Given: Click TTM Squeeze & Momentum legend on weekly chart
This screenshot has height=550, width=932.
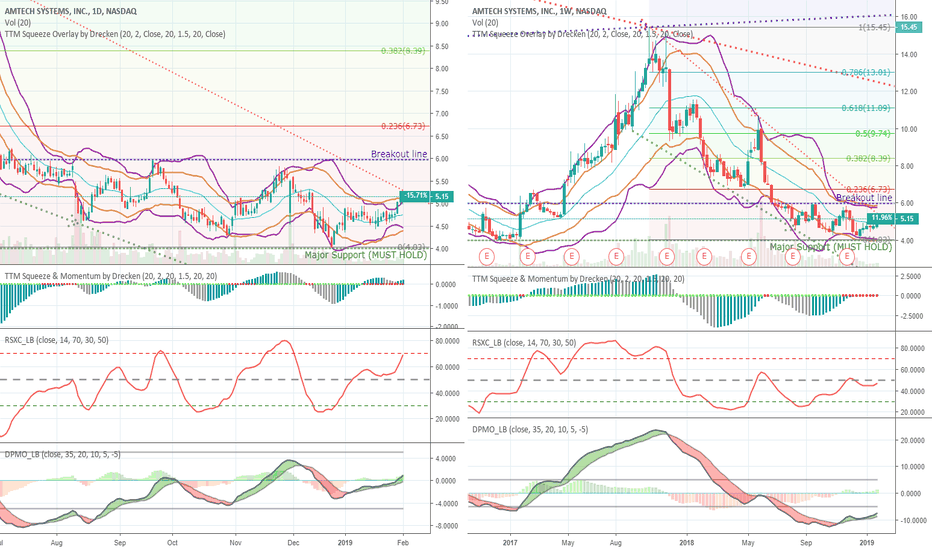Looking at the screenshot, I should 578,278.
